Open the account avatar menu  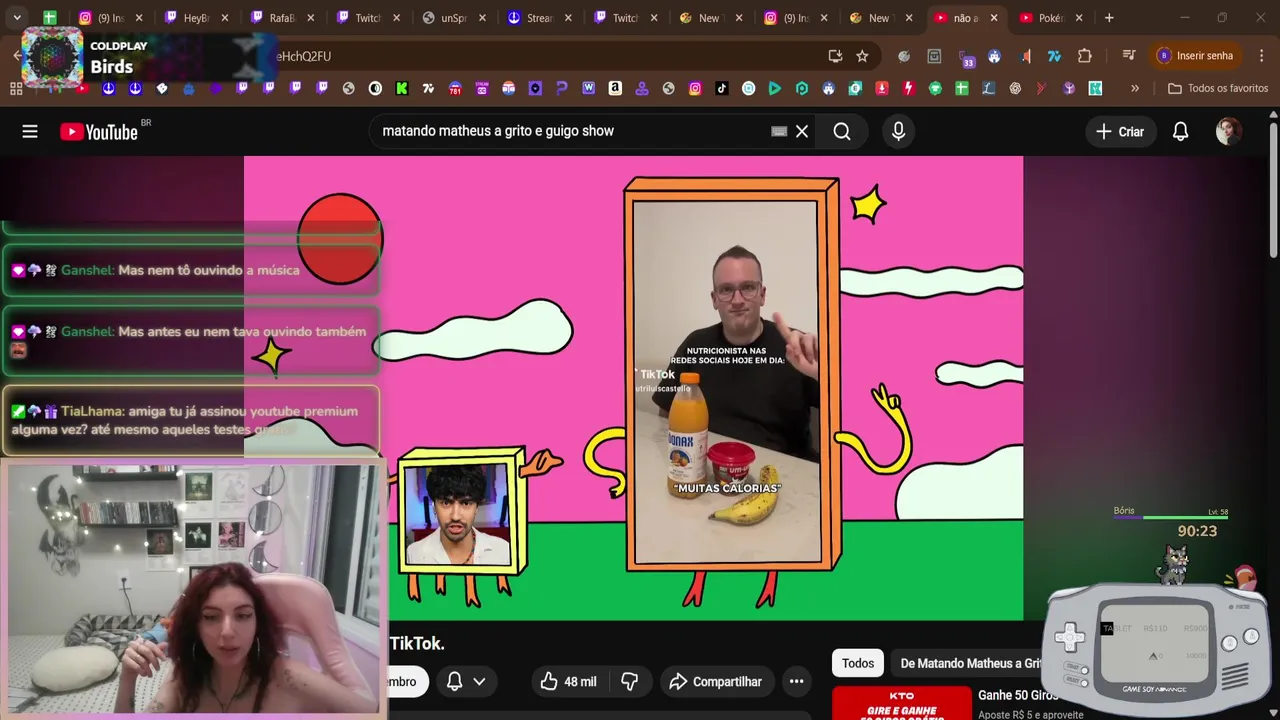coord(1228,131)
